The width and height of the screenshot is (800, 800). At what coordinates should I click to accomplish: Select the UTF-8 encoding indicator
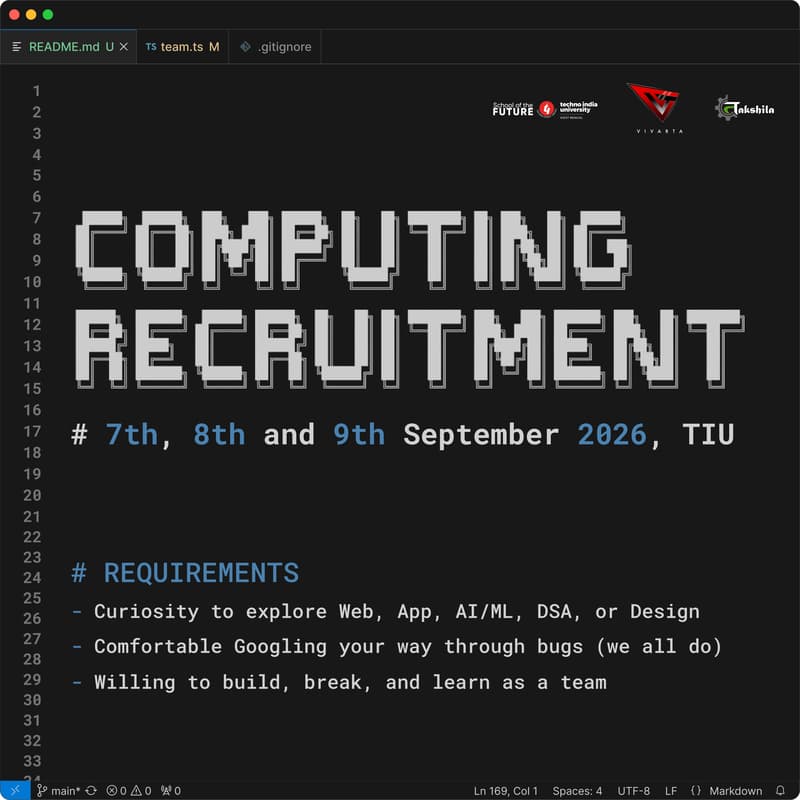pyautogui.click(x=634, y=791)
